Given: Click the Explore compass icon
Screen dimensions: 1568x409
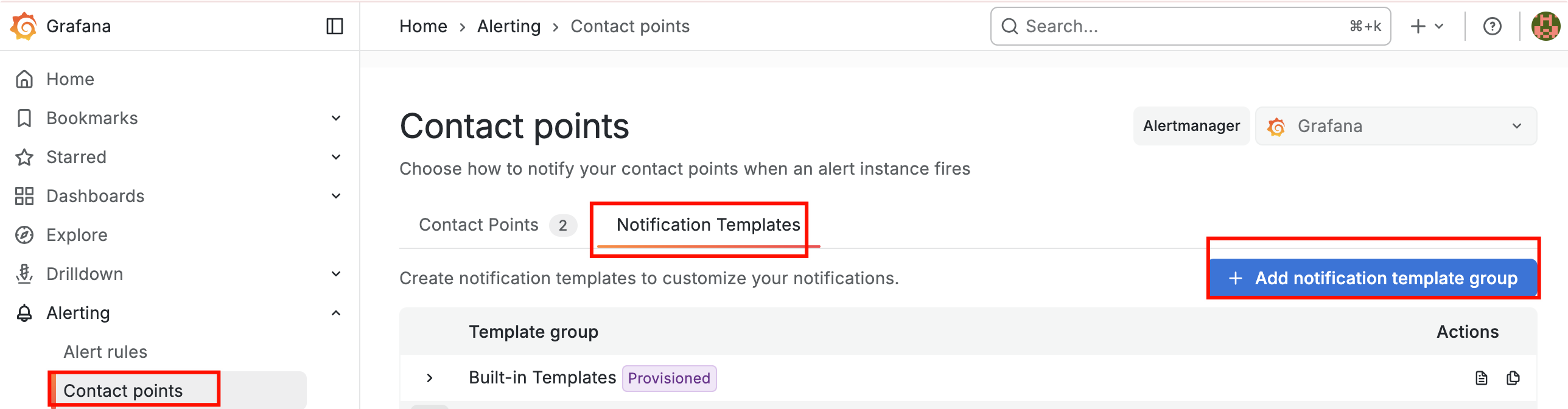Looking at the screenshot, I should coord(24,235).
